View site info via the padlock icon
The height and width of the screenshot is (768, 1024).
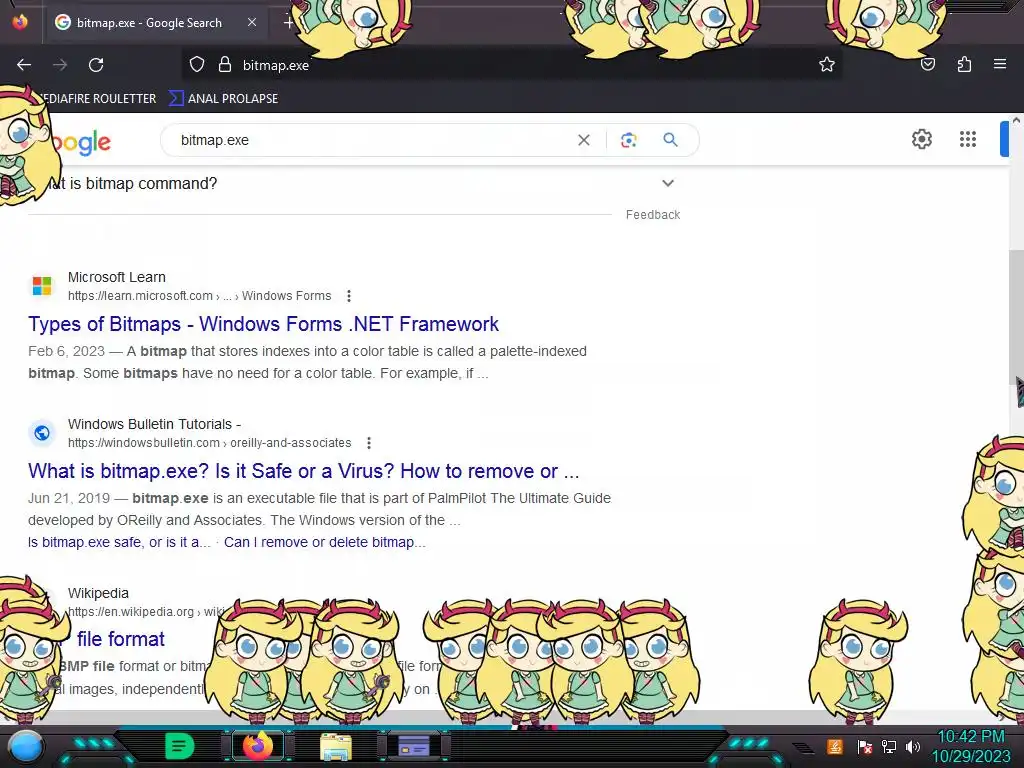[x=225, y=65]
